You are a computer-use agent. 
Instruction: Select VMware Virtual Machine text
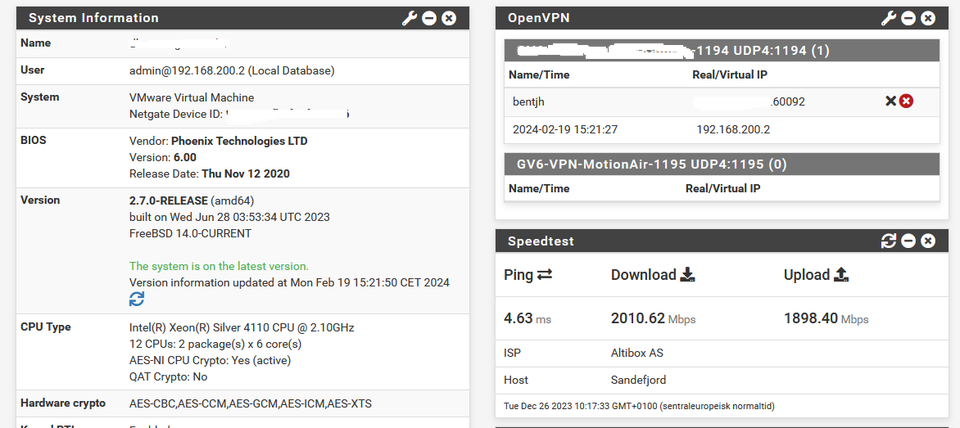tap(192, 97)
